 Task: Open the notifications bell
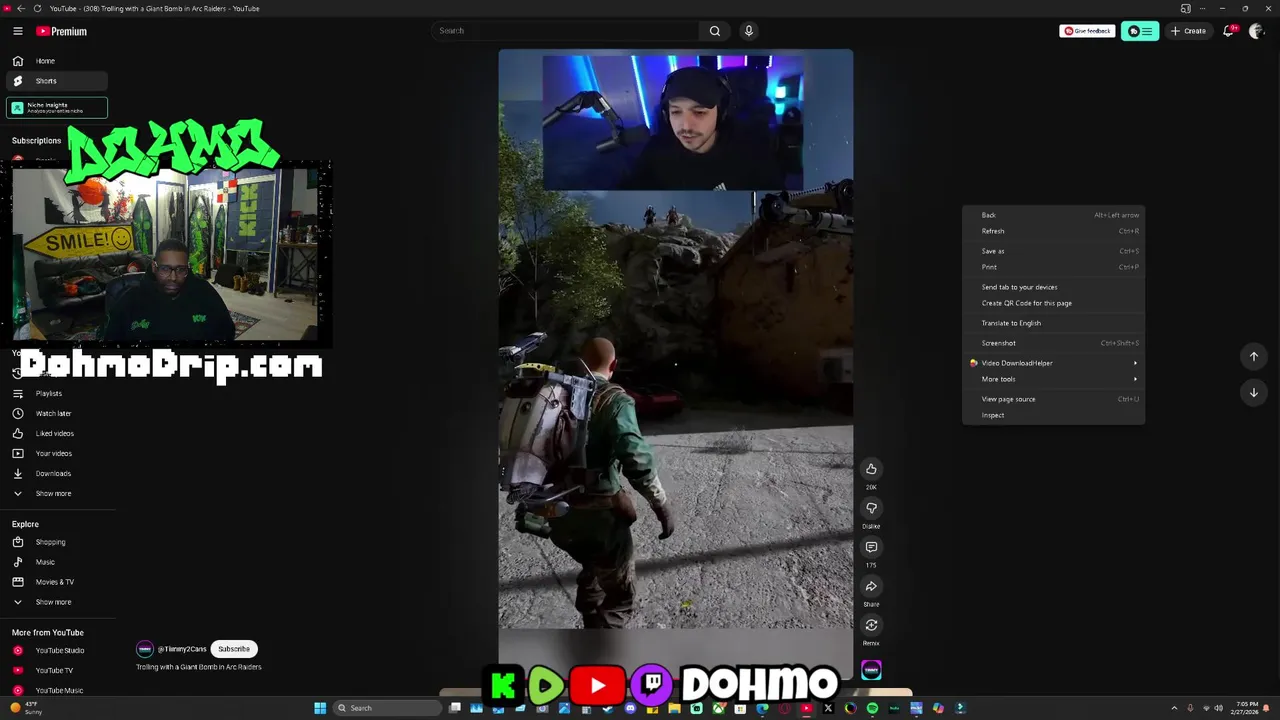click(1229, 31)
